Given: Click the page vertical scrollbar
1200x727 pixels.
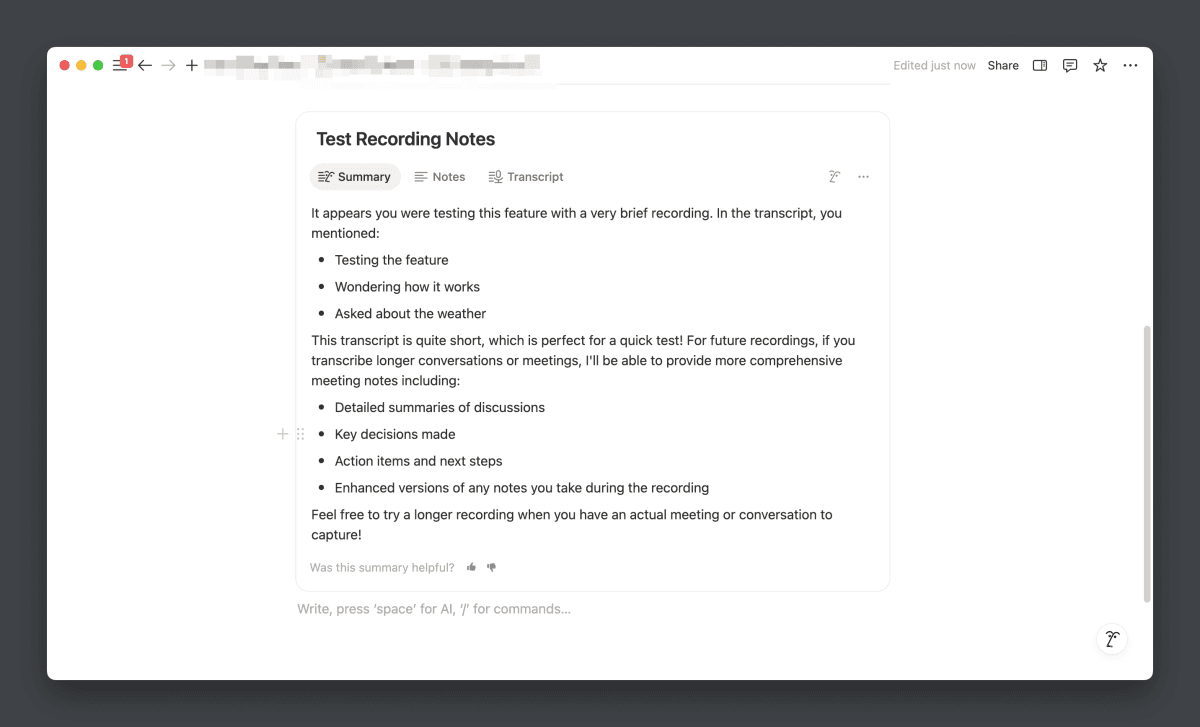Looking at the screenshot, I should [1147, 464].
